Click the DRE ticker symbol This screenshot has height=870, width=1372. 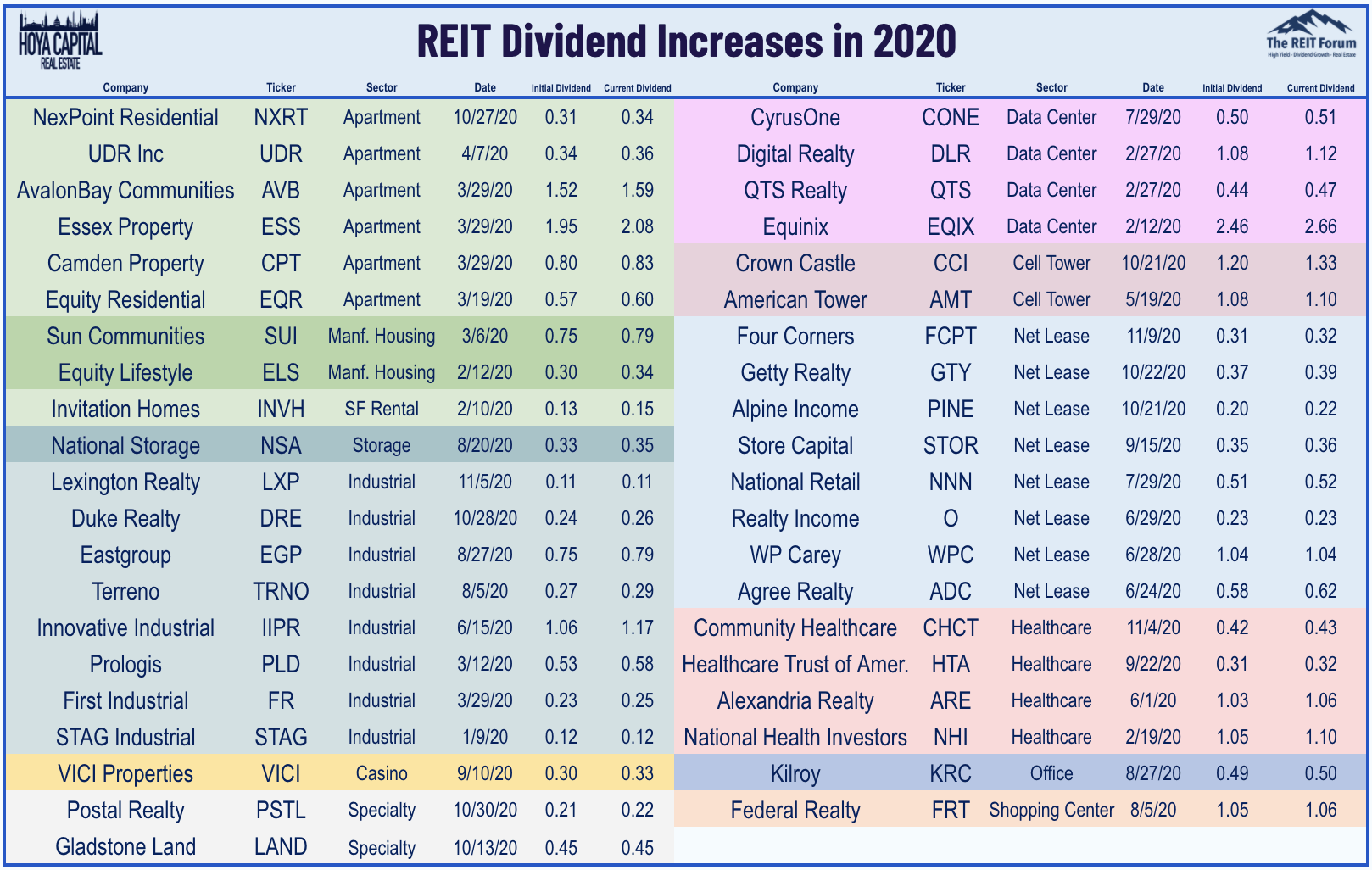(281, 519)
